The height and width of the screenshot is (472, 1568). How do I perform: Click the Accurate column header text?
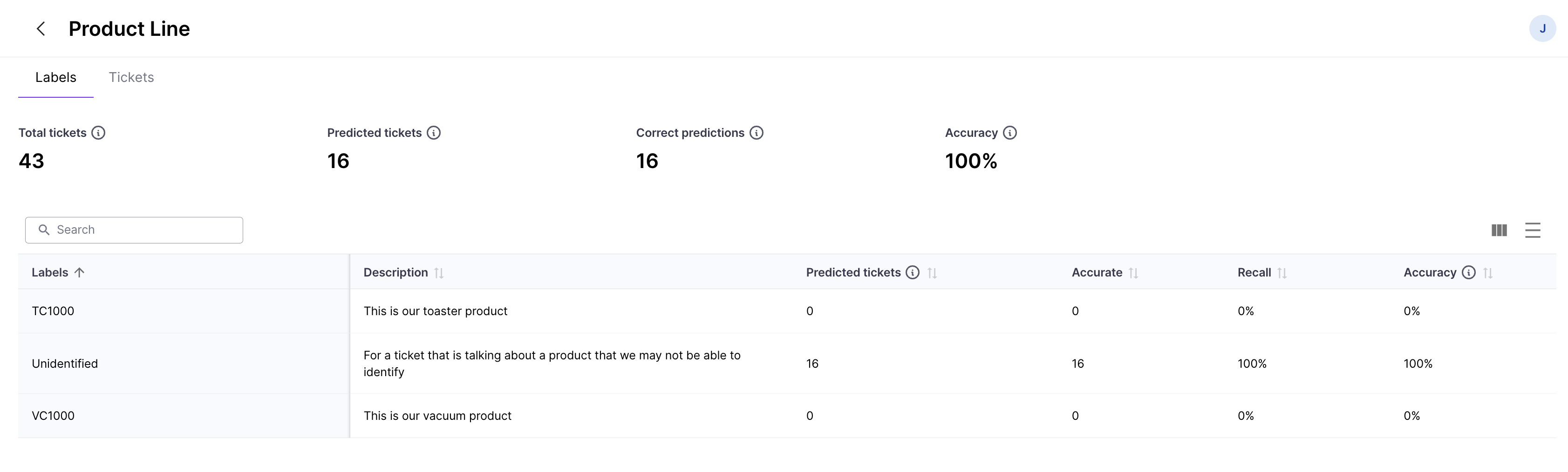(x=1097, y=272)
